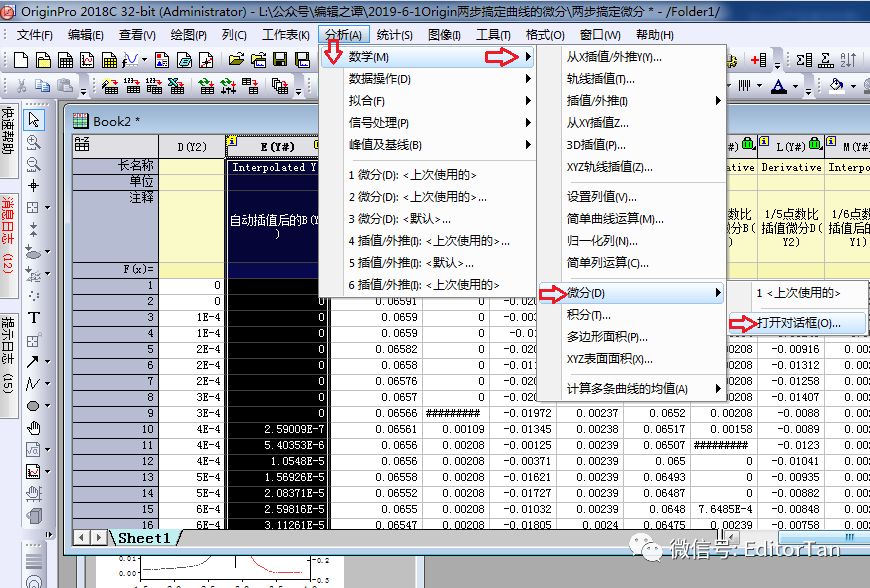The image size is (870, 588).
Task: Click the Statistics on Columns sigma icon
Action: coord(804,59)
